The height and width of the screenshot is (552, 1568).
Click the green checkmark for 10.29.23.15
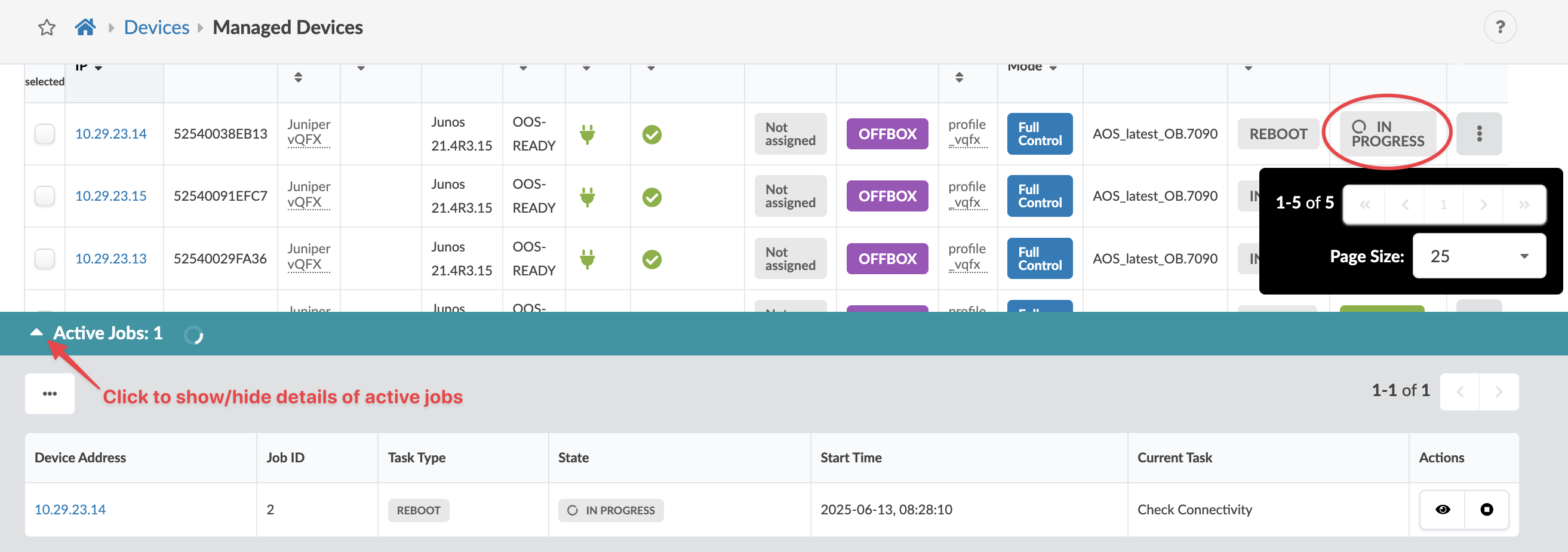click(651, 197)
